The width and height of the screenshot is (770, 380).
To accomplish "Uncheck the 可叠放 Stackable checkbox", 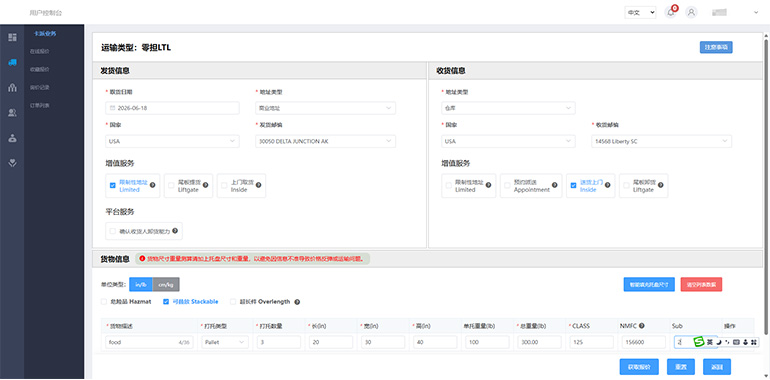I will pos(166,302).
